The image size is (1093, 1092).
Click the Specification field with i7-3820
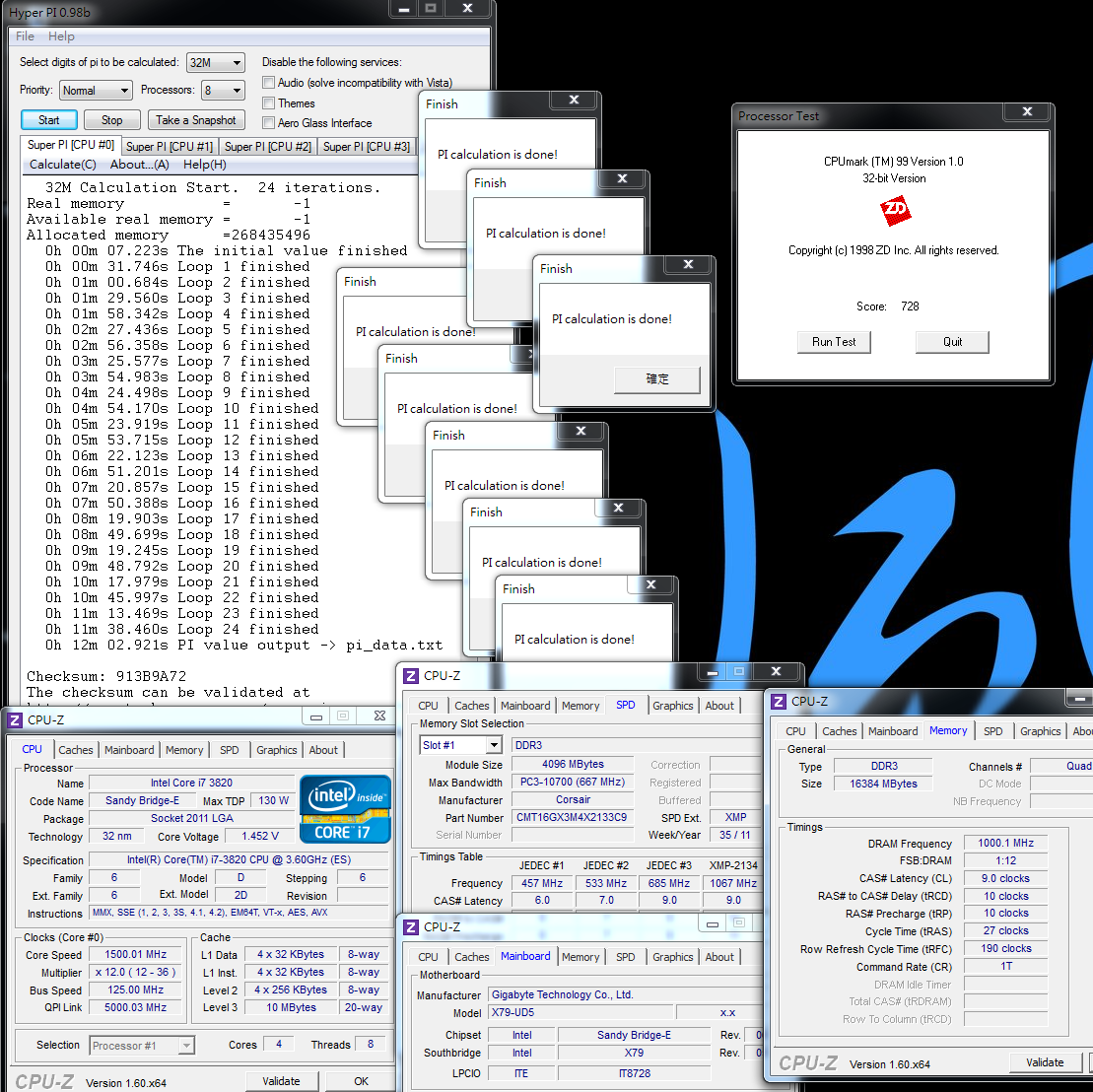239,860
